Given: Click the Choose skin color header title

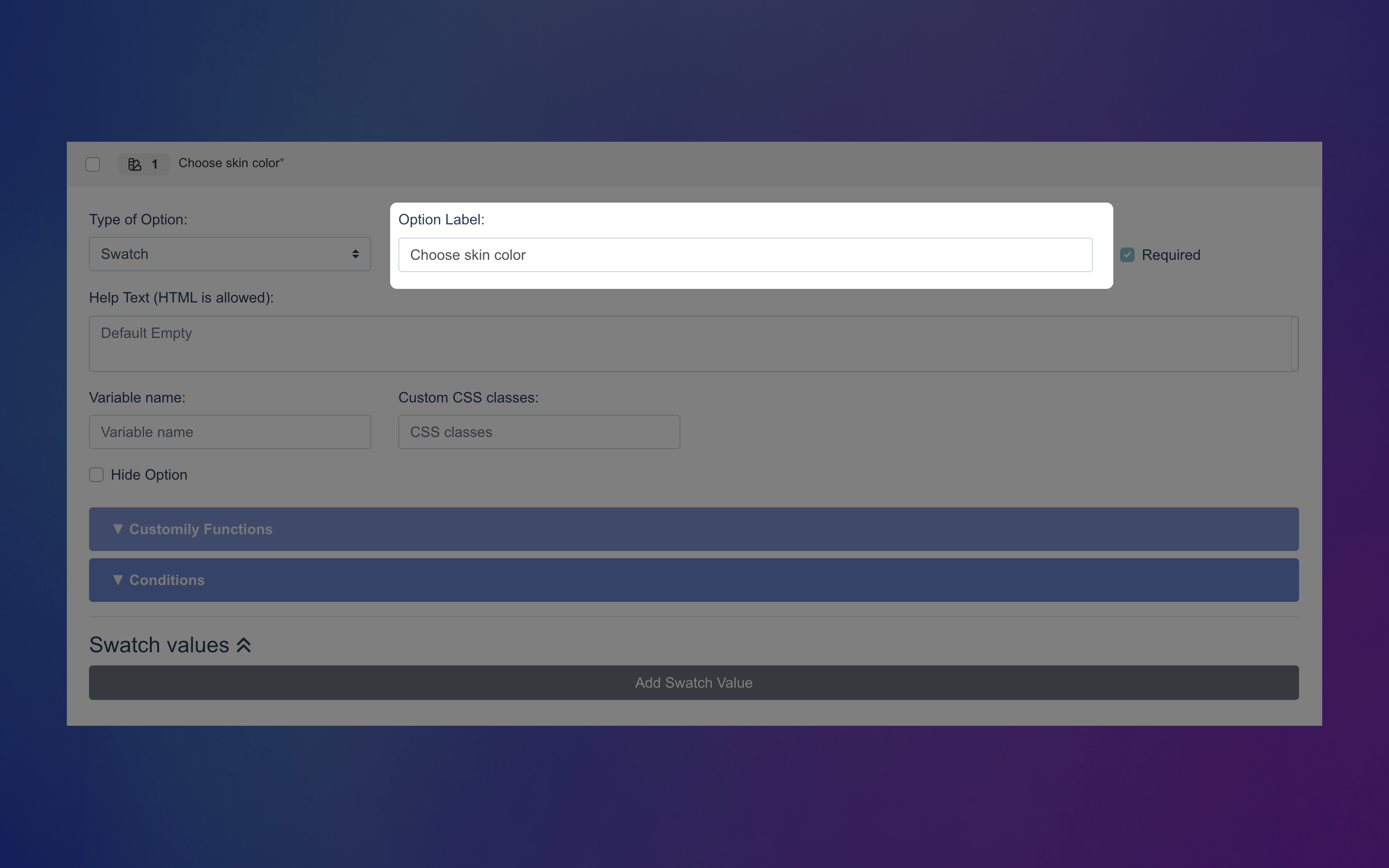Looking at the screenshot, I should [229, 163].
